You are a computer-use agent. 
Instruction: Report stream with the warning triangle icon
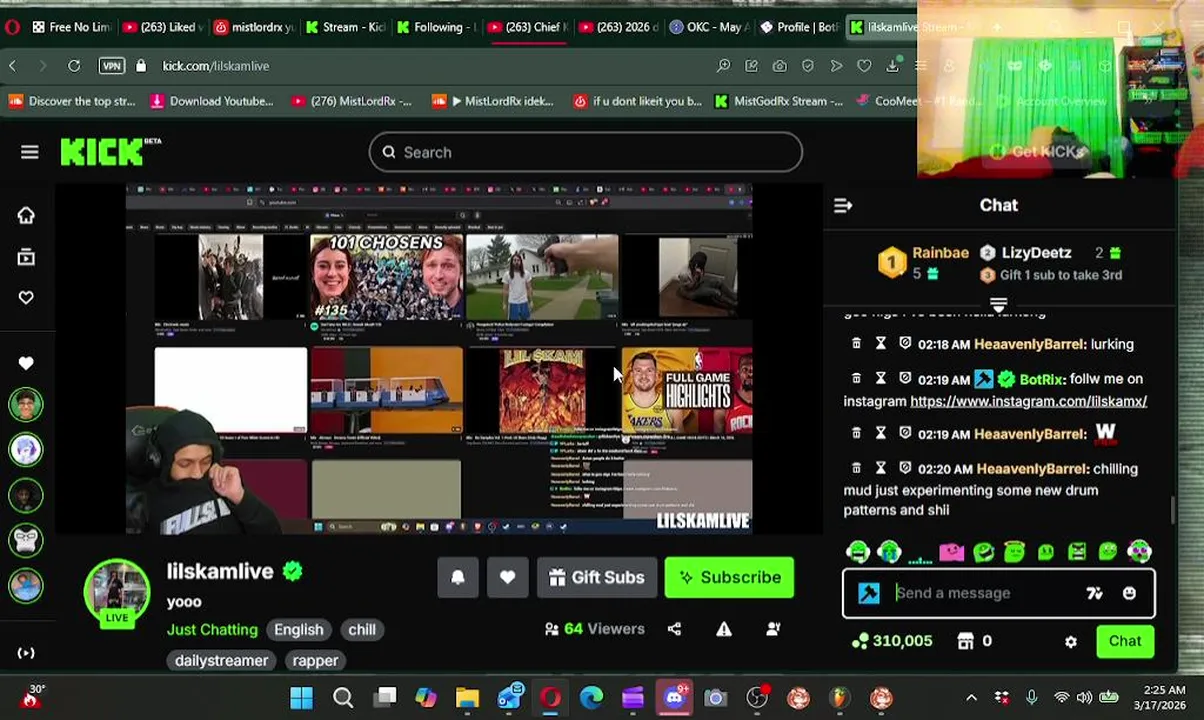pyautogui.click(x=724, y=629)
